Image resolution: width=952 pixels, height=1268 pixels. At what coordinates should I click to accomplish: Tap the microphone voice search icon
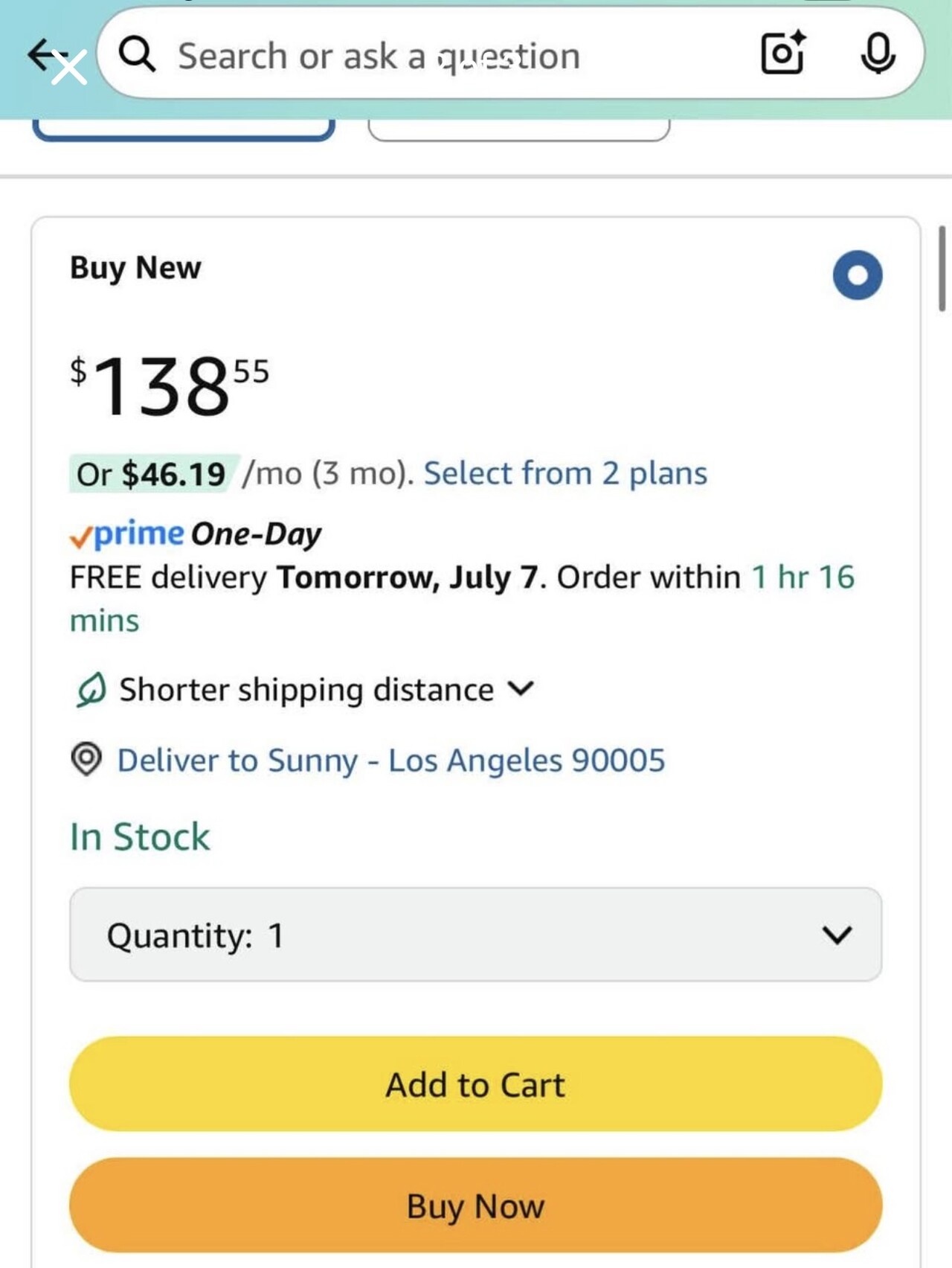[878, 54]
